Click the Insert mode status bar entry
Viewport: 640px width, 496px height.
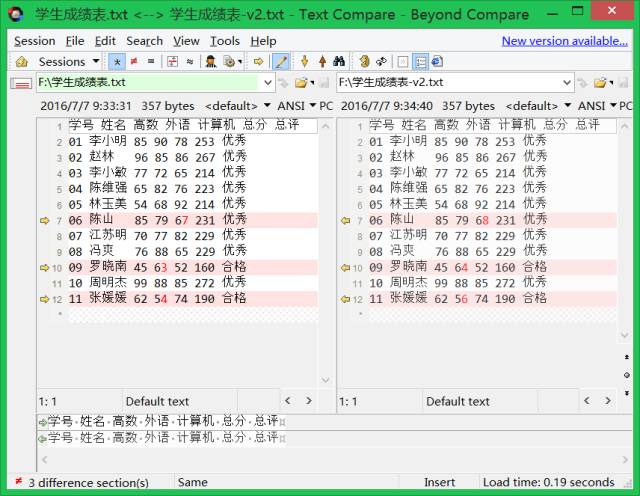pos(439,483)
